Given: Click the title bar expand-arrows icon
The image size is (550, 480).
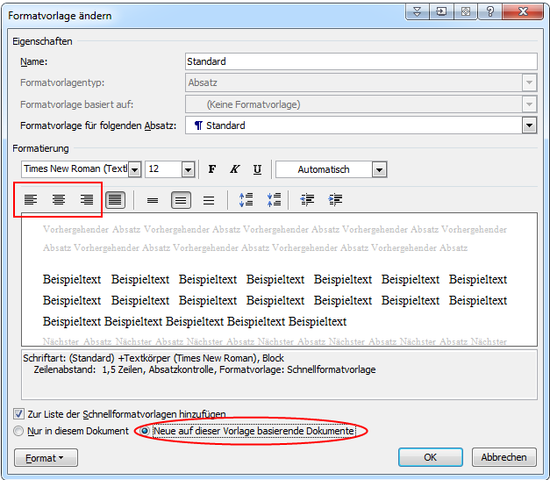Looking at the screenshot, I should (465, 12).
